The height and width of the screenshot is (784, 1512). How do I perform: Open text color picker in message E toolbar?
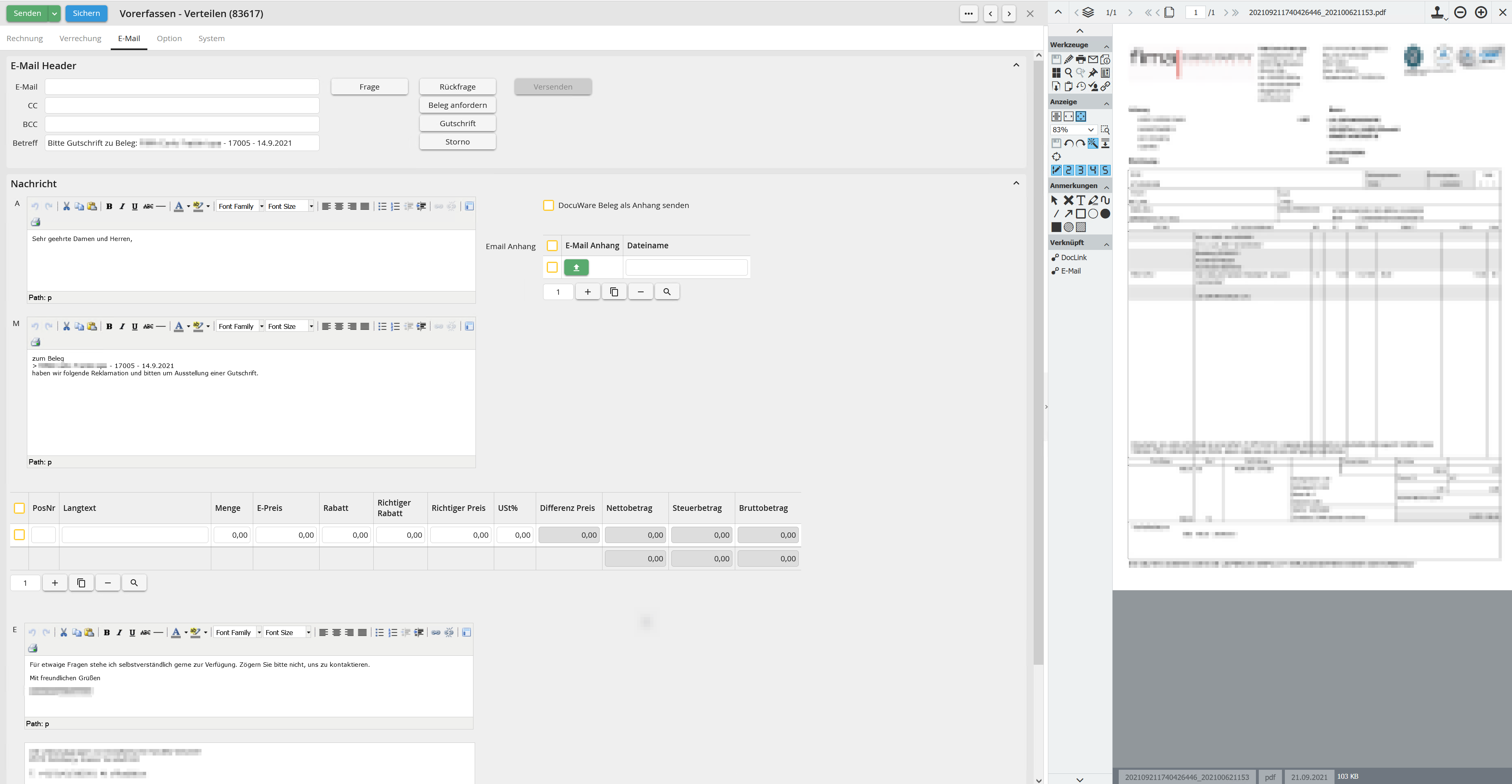186,632
